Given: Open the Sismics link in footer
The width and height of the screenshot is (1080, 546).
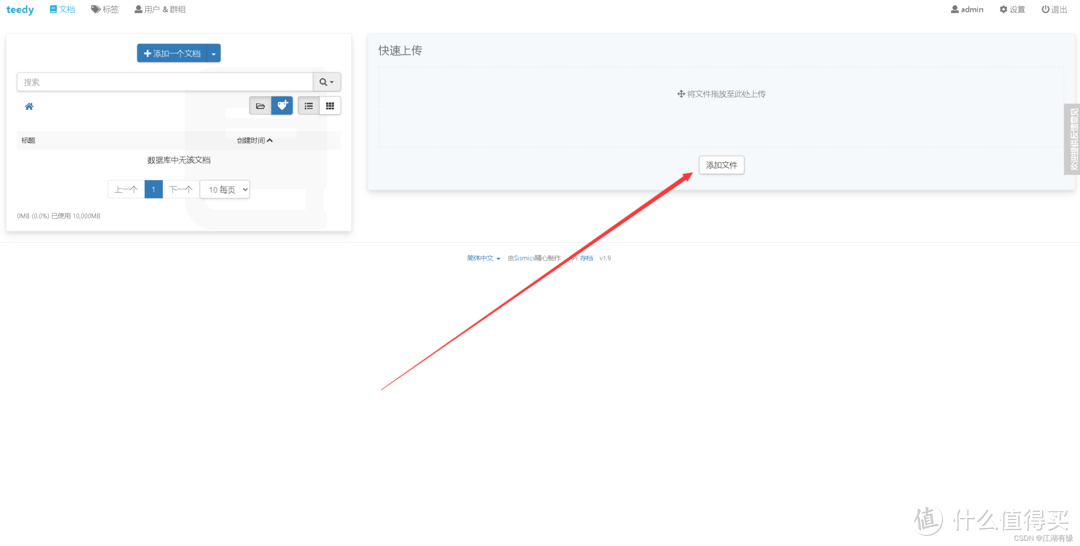Looking at the screenshot, I should click(524, 258).
